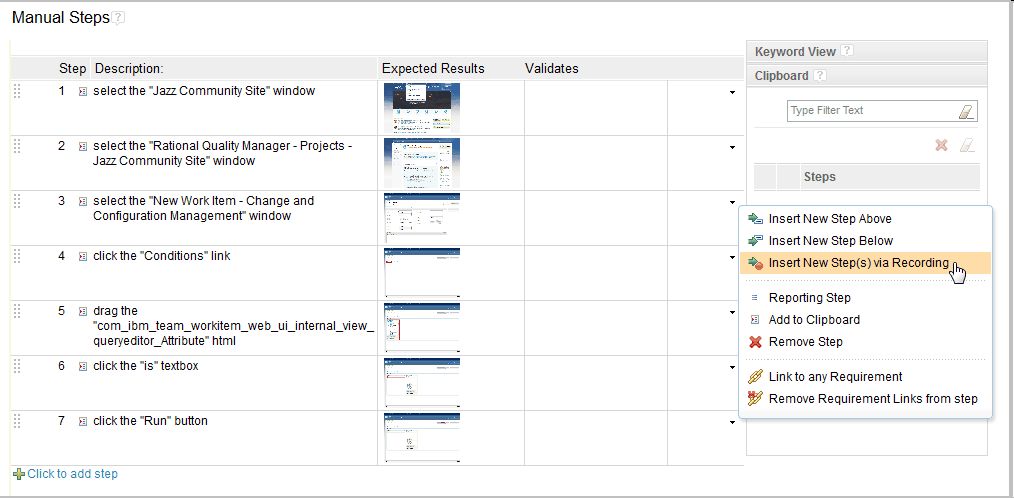Select Insert New Step(s) via Recording
The image size is (1014, 498).
(x=865, y=263)
